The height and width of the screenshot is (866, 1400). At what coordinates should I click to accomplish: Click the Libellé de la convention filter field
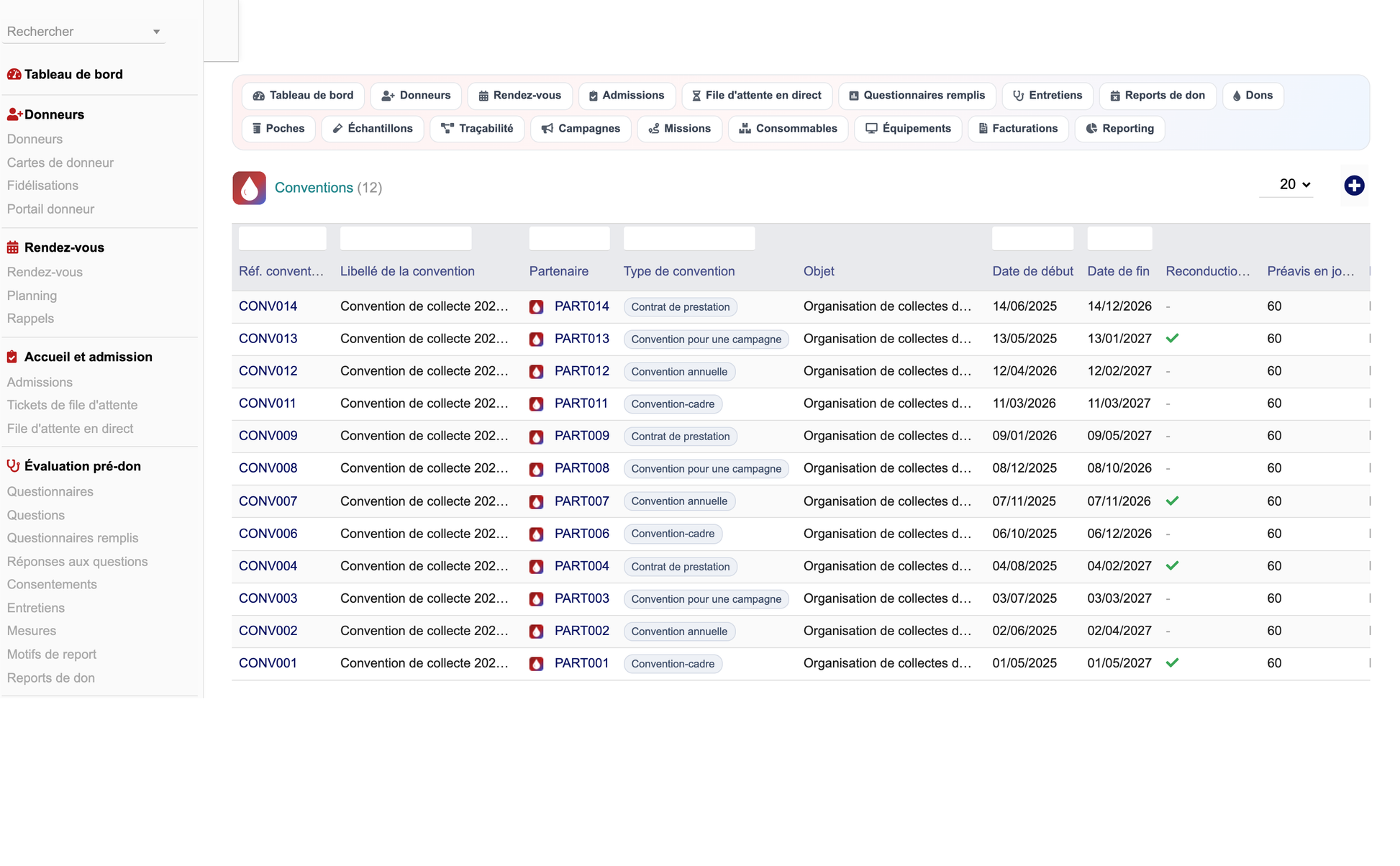pos(406,239)
